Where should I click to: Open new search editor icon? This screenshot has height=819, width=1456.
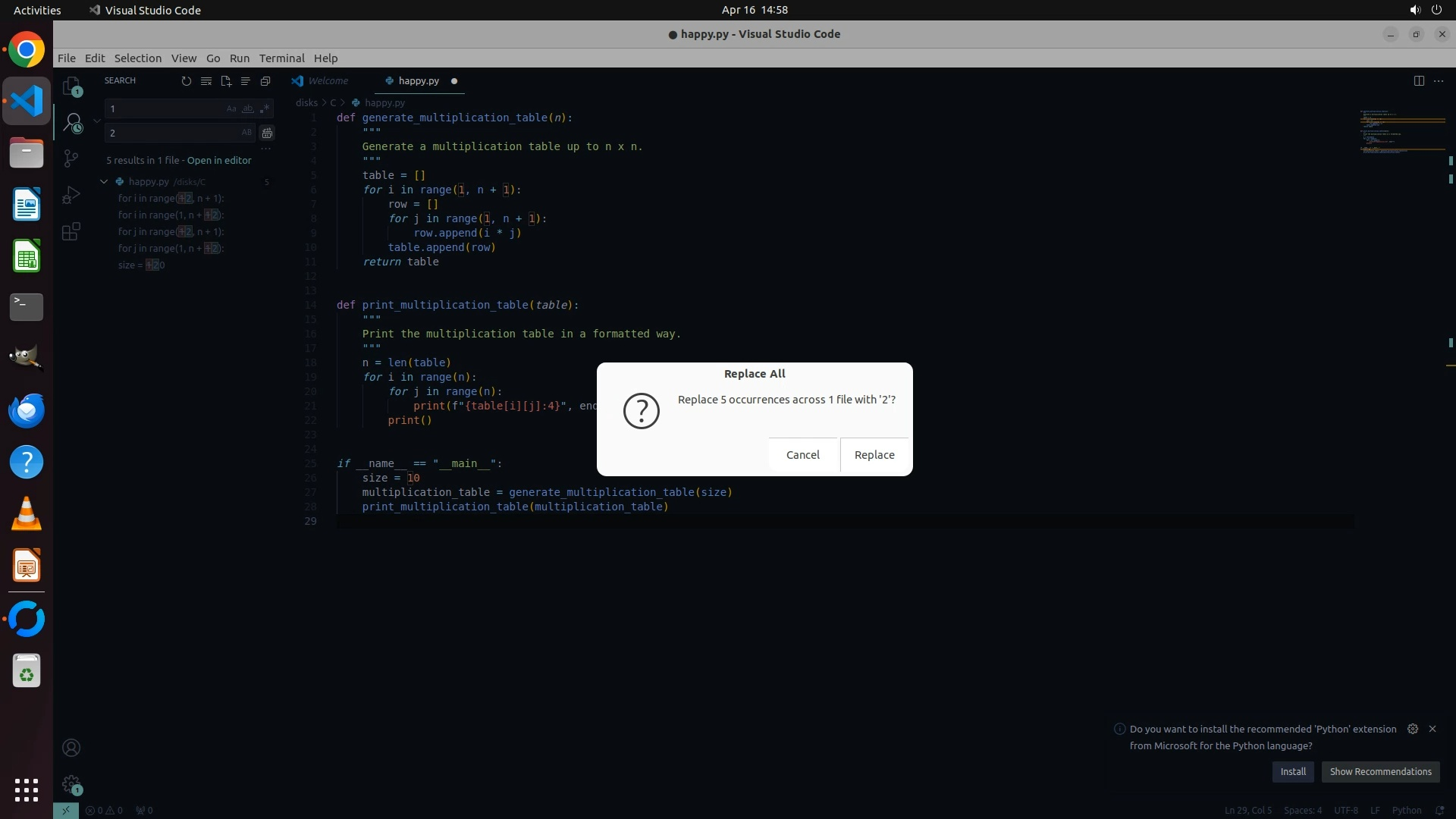[x=225, y=81]
